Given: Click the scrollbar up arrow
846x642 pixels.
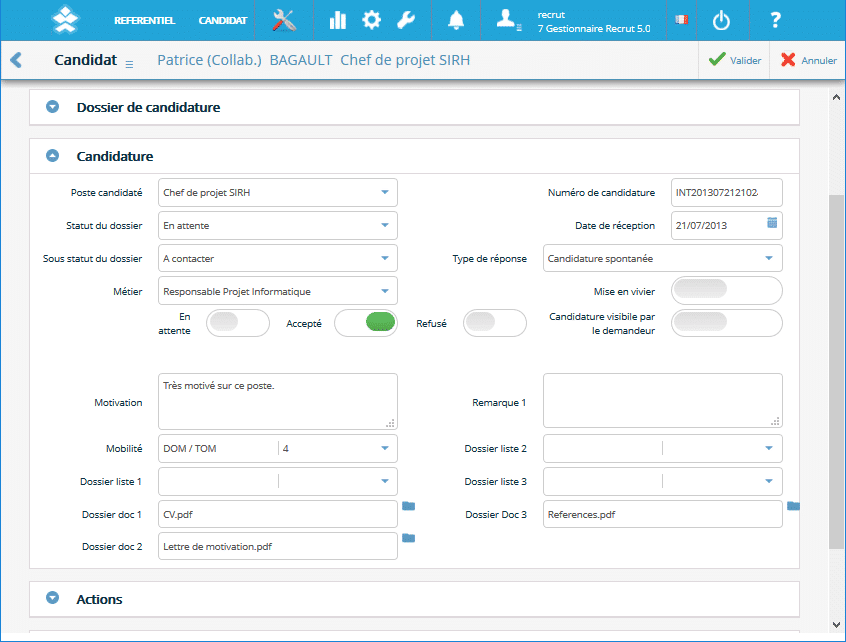Looking at the screenshot, I should tap(836, 98).
